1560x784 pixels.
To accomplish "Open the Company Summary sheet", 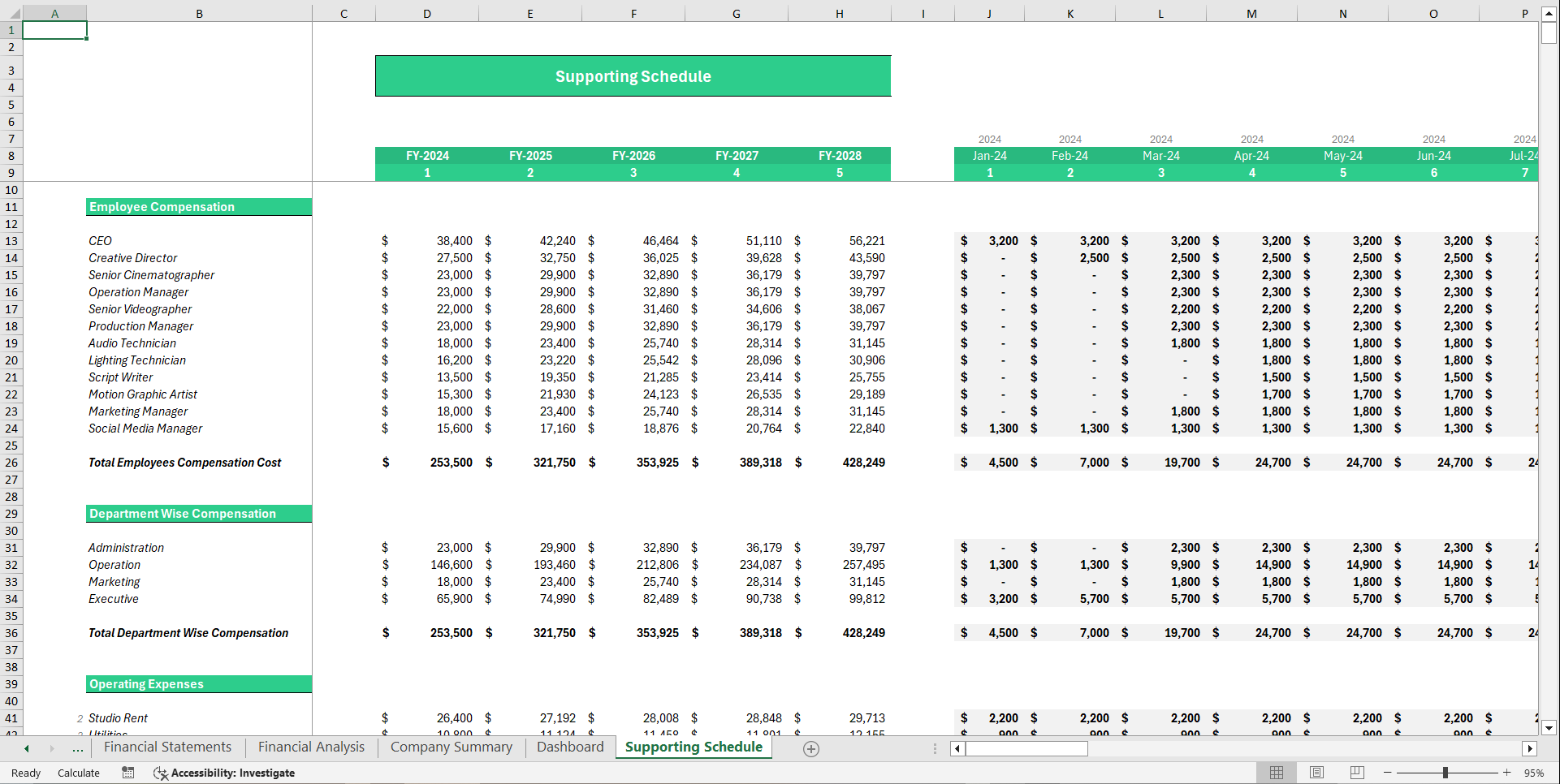I will click(451, 747).
